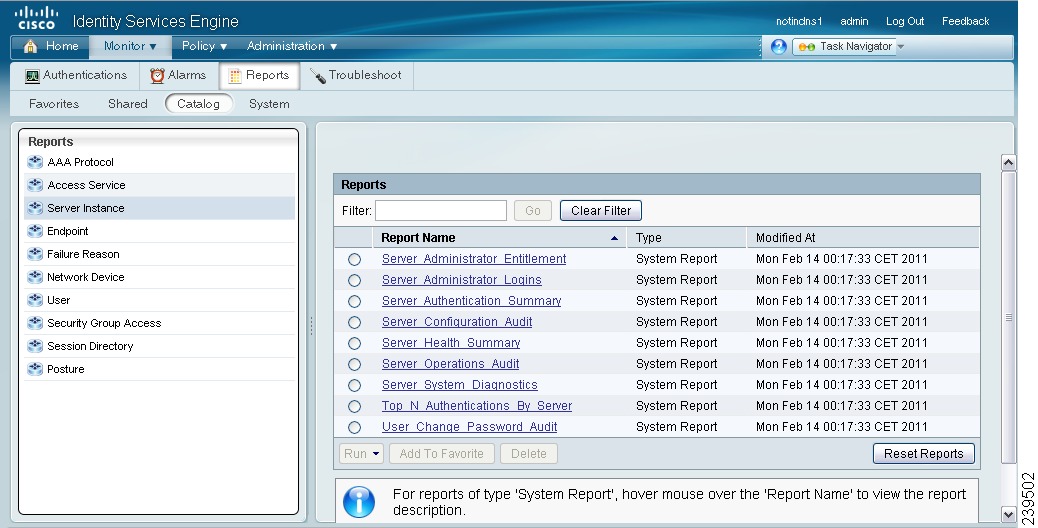Click the Go filter button
This screenshot has width=1038, height=528.
click(x=533, y=210)
